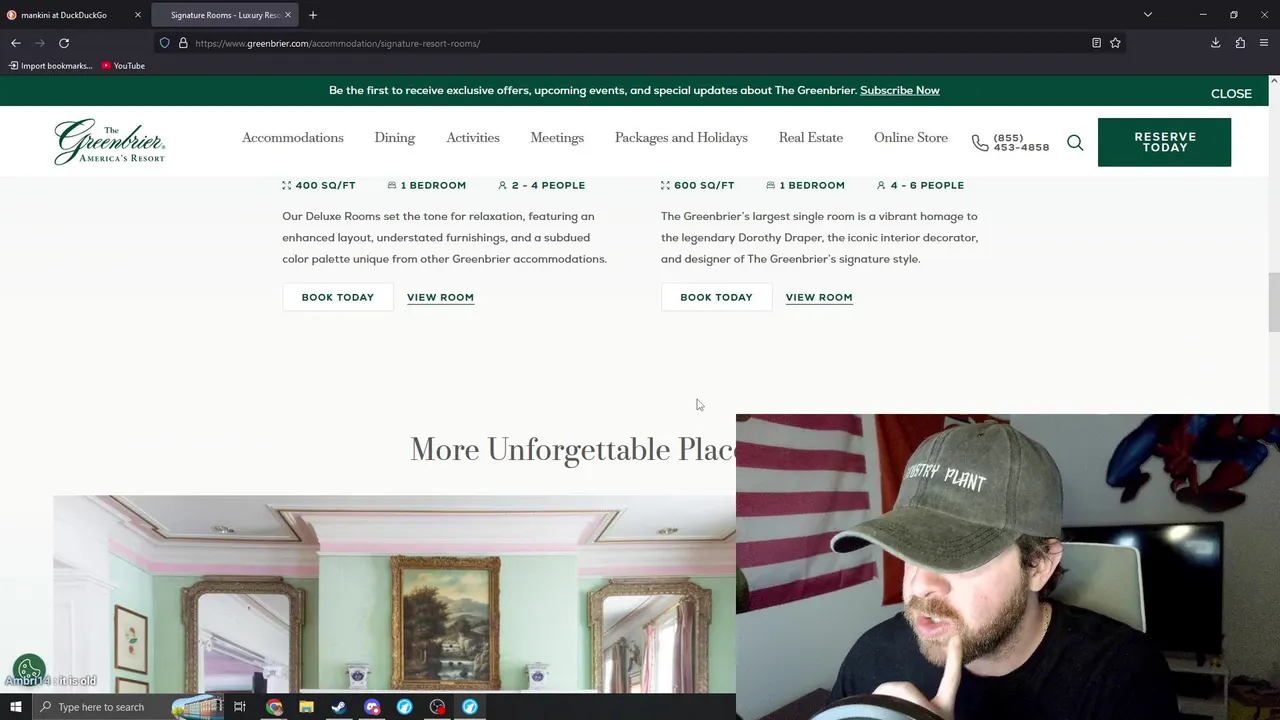
Task: Click 400 SQ/FT text
Action: point(325,185)
